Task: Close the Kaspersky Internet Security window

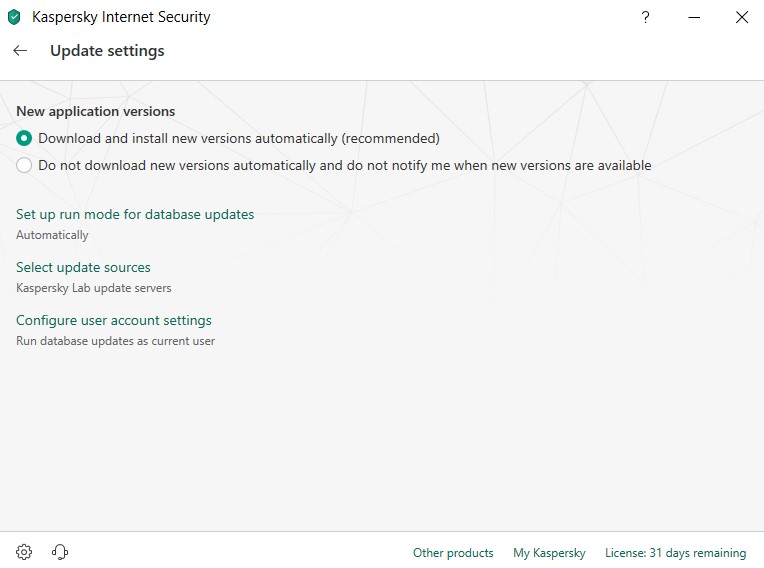Action: click(x=742, y=18)
